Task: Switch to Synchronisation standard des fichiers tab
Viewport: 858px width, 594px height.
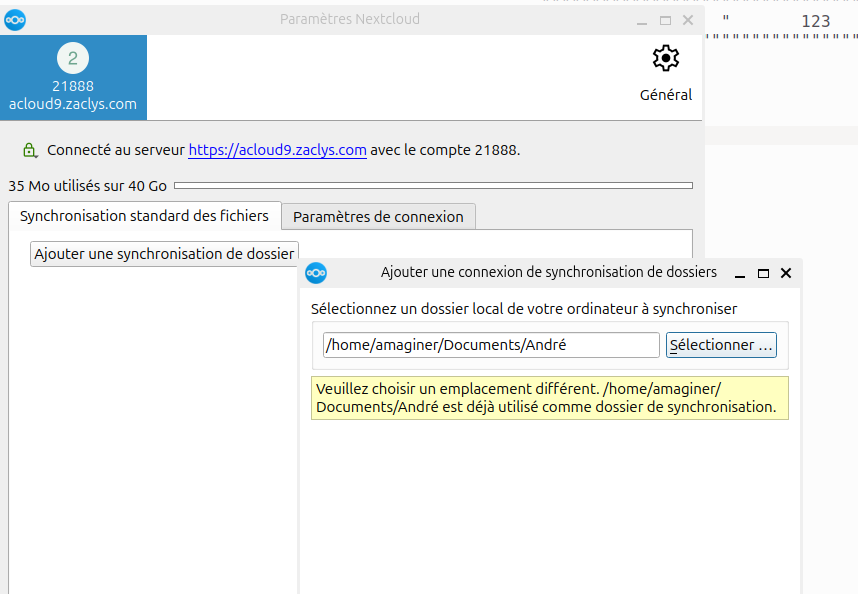Action: 144,216
